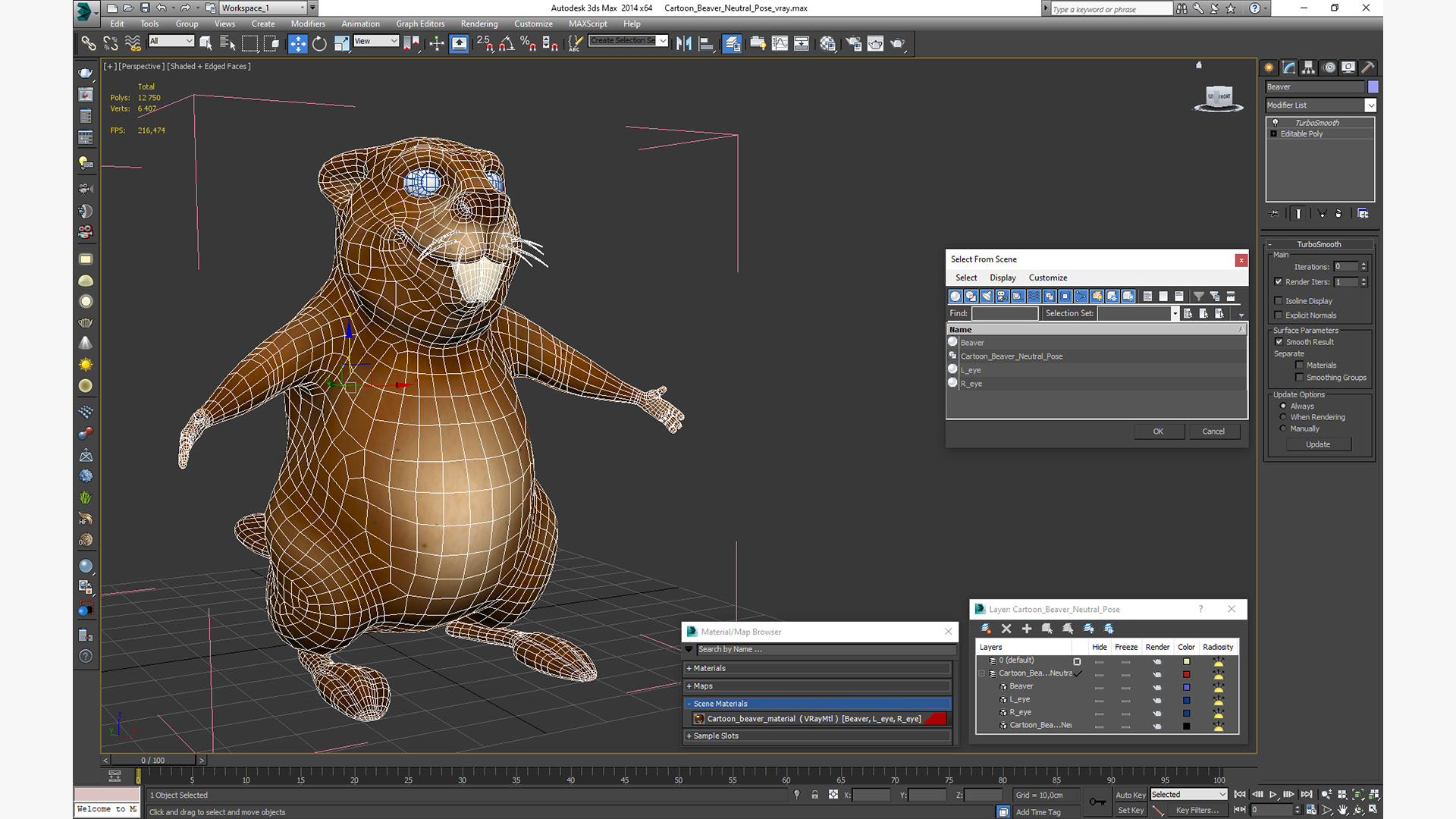Activate Select and Move tool
1456x819 pixels.
(297, 43)
